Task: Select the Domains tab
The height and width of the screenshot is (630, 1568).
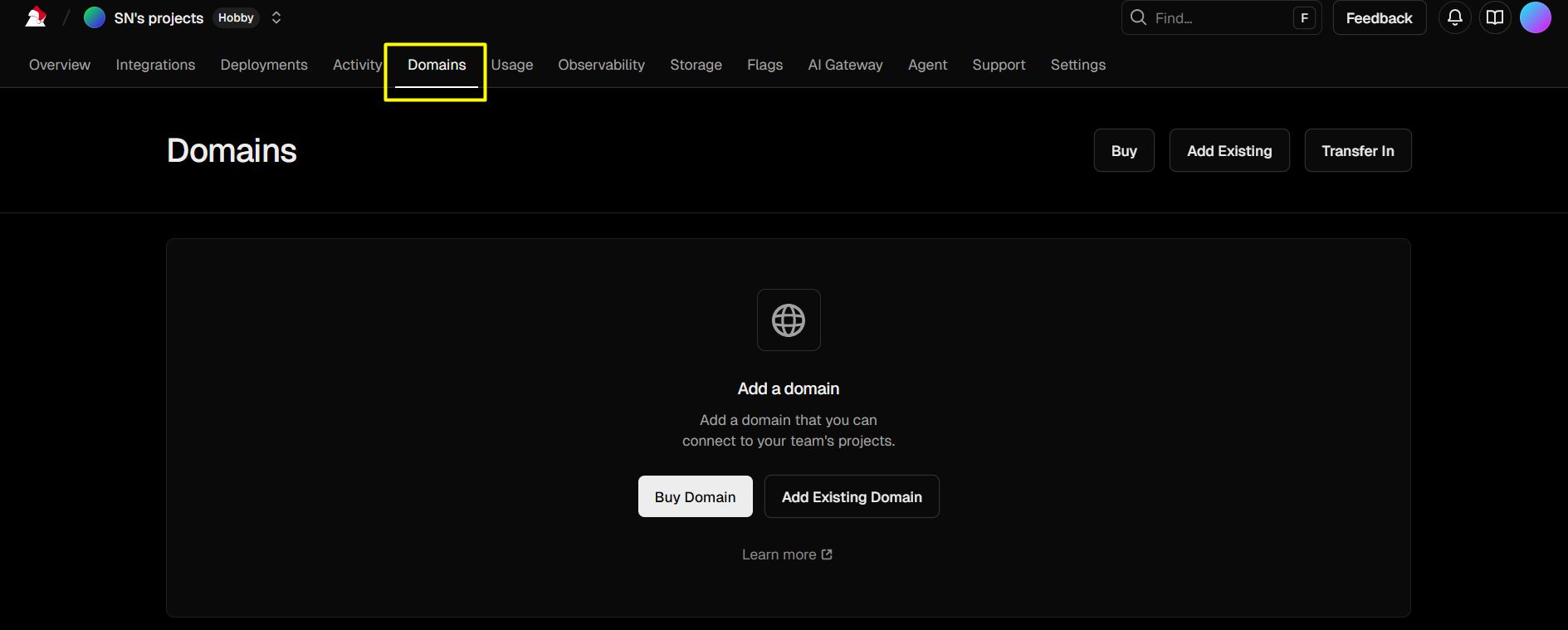Action: pos(437,65)
